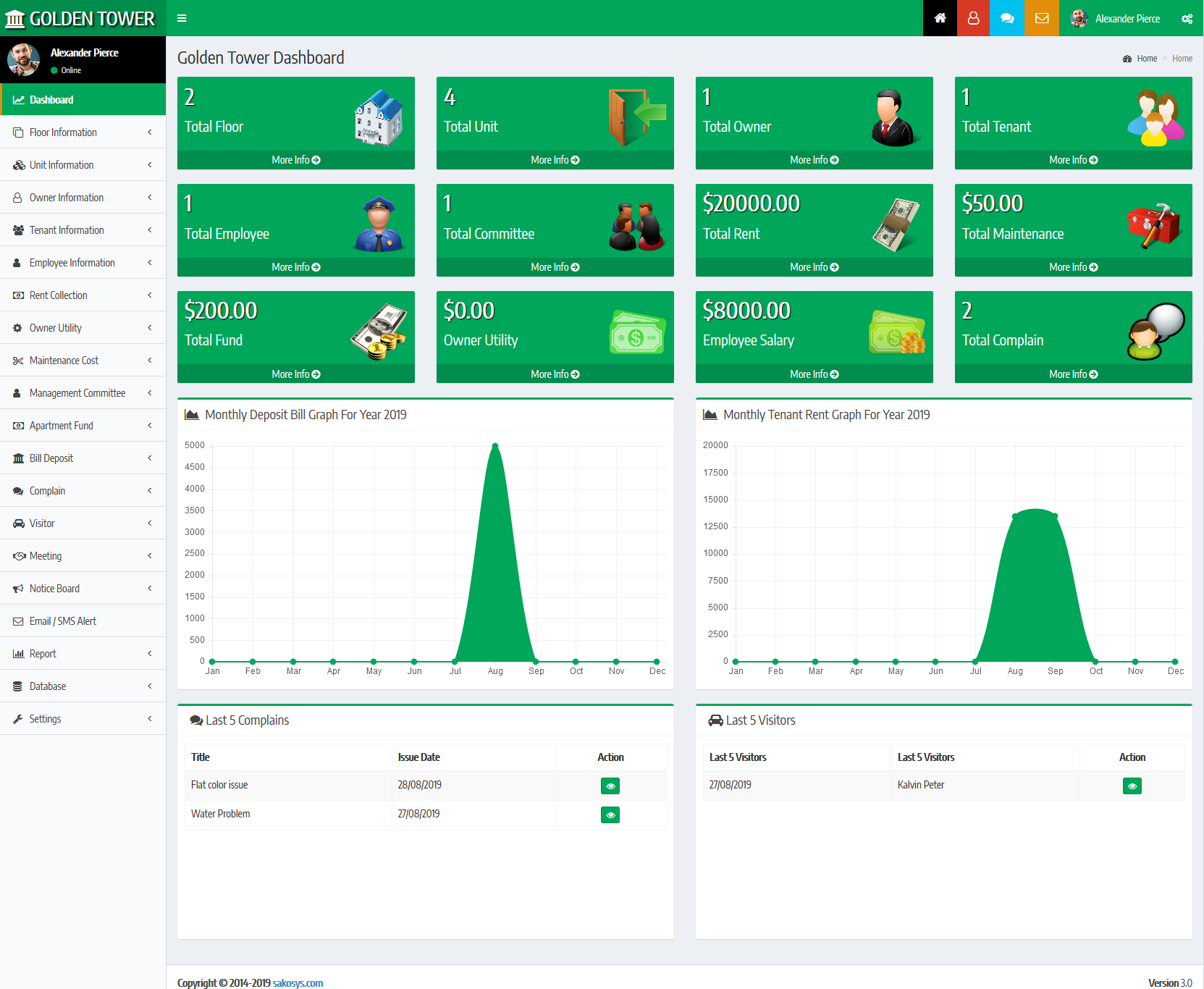Click the Total Floor house icon
1204x989 pixels.
coord(379,118)
